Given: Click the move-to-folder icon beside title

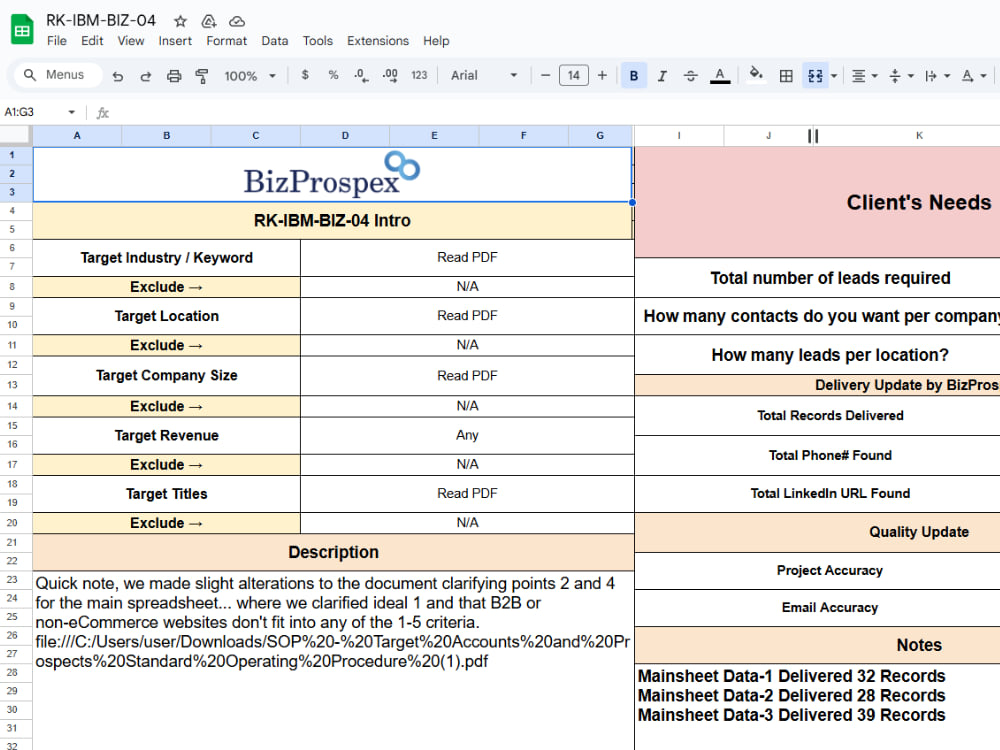Looking at the screenshot, I should click(x=209, y=21).
